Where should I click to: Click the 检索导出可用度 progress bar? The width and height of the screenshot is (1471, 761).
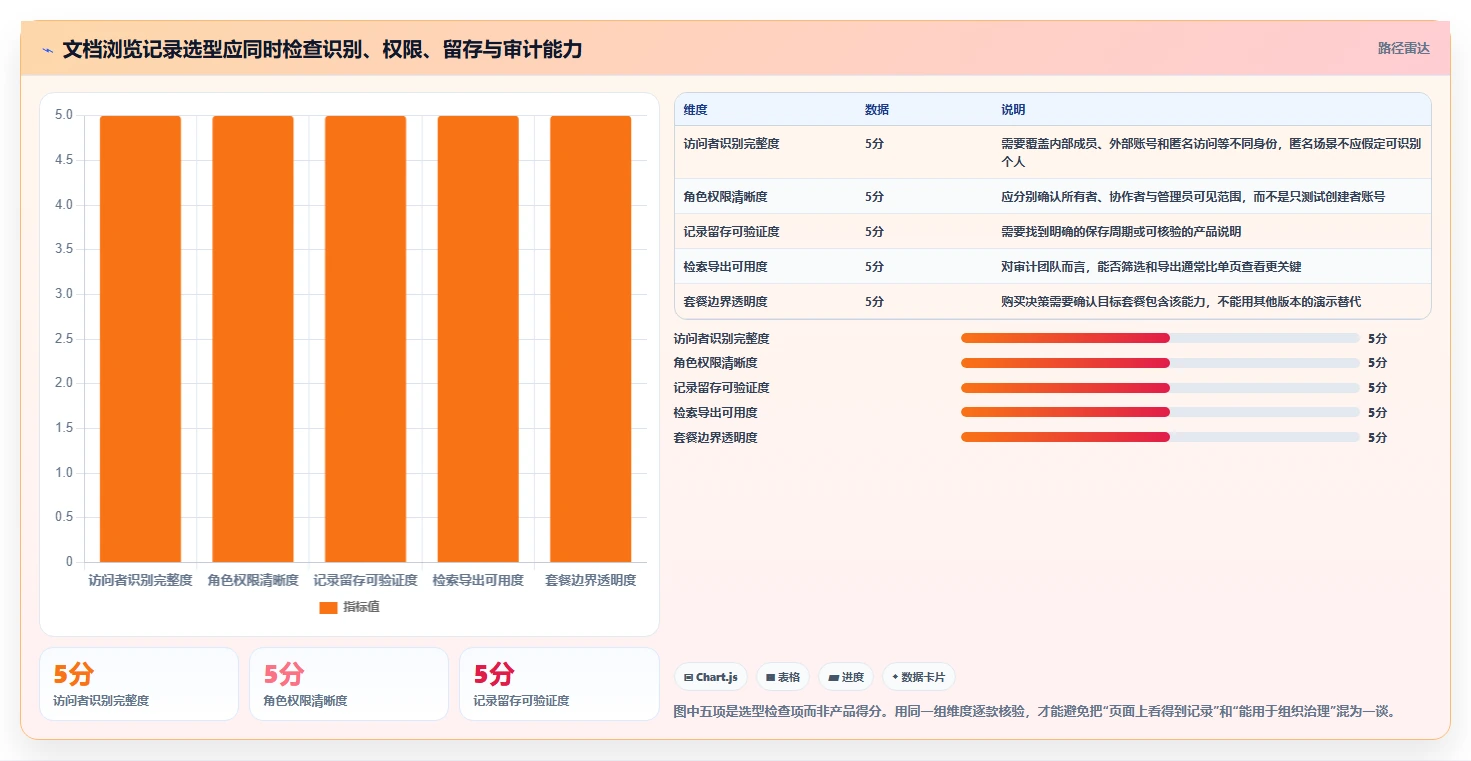pos(1160,412)
